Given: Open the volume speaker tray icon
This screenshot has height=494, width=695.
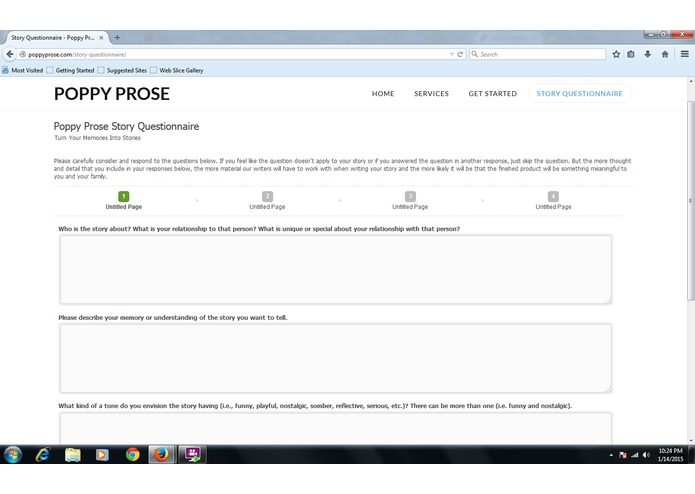Looking at the screenshot, I should [646, 455].
